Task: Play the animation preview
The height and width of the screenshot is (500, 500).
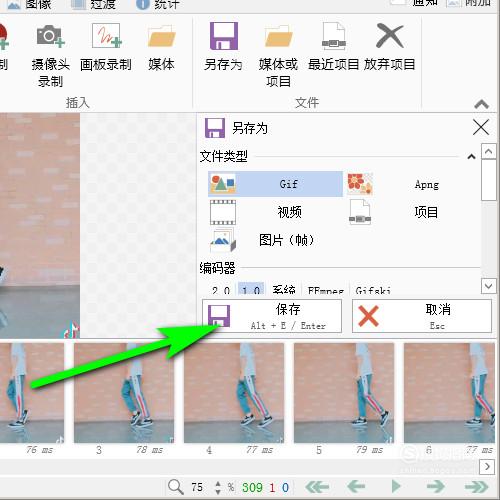Action: [396, 487]
